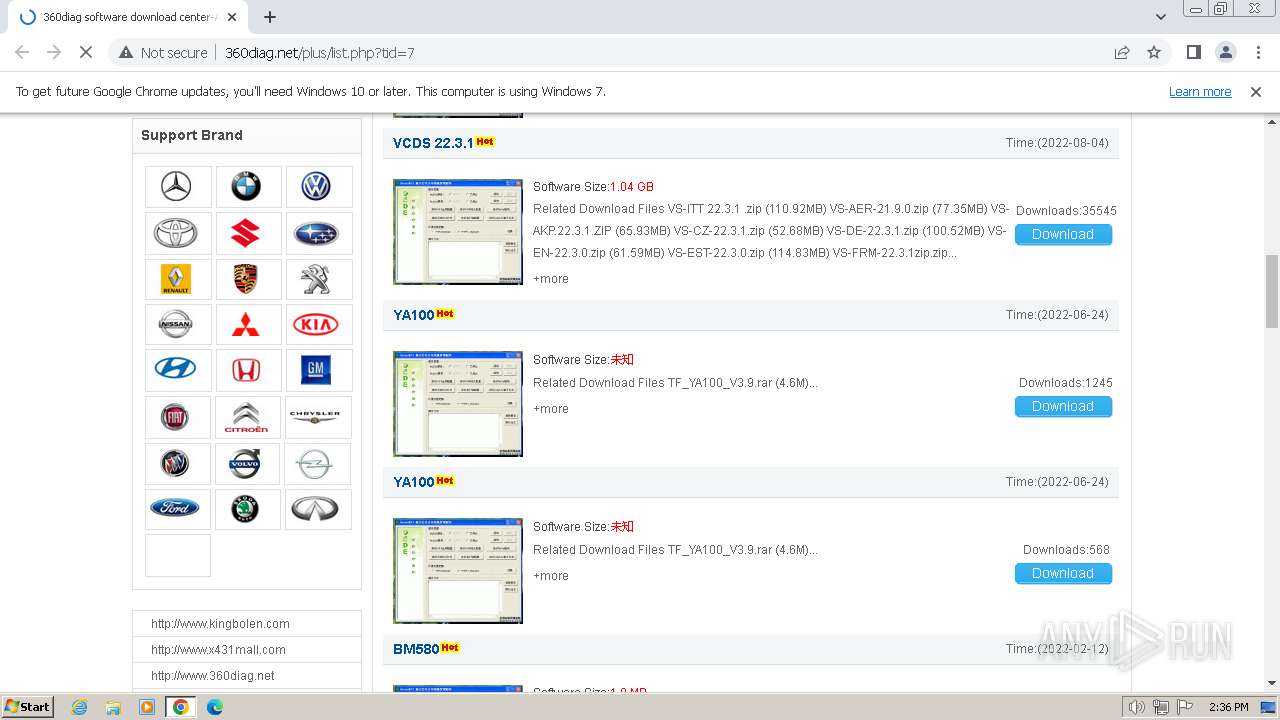Viewport: 1280px width, 720px height.
Task: Open the VCDS 22.3.1 title link
Action: click(433, 143)
